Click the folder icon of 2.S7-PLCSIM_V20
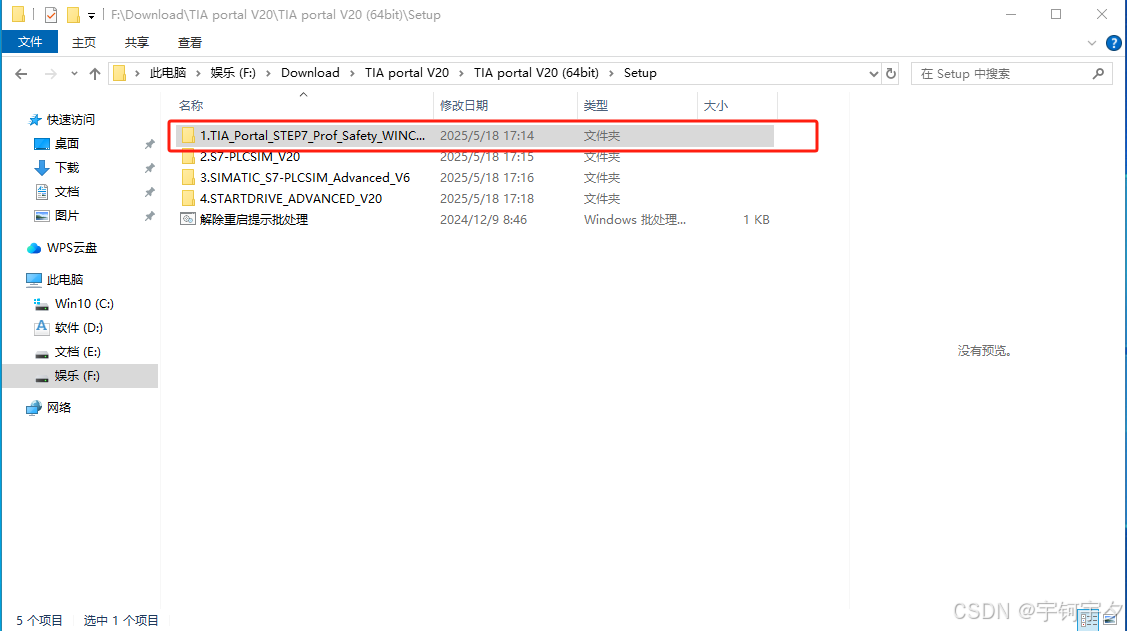The image size is (1127, 631). [188, 156]
